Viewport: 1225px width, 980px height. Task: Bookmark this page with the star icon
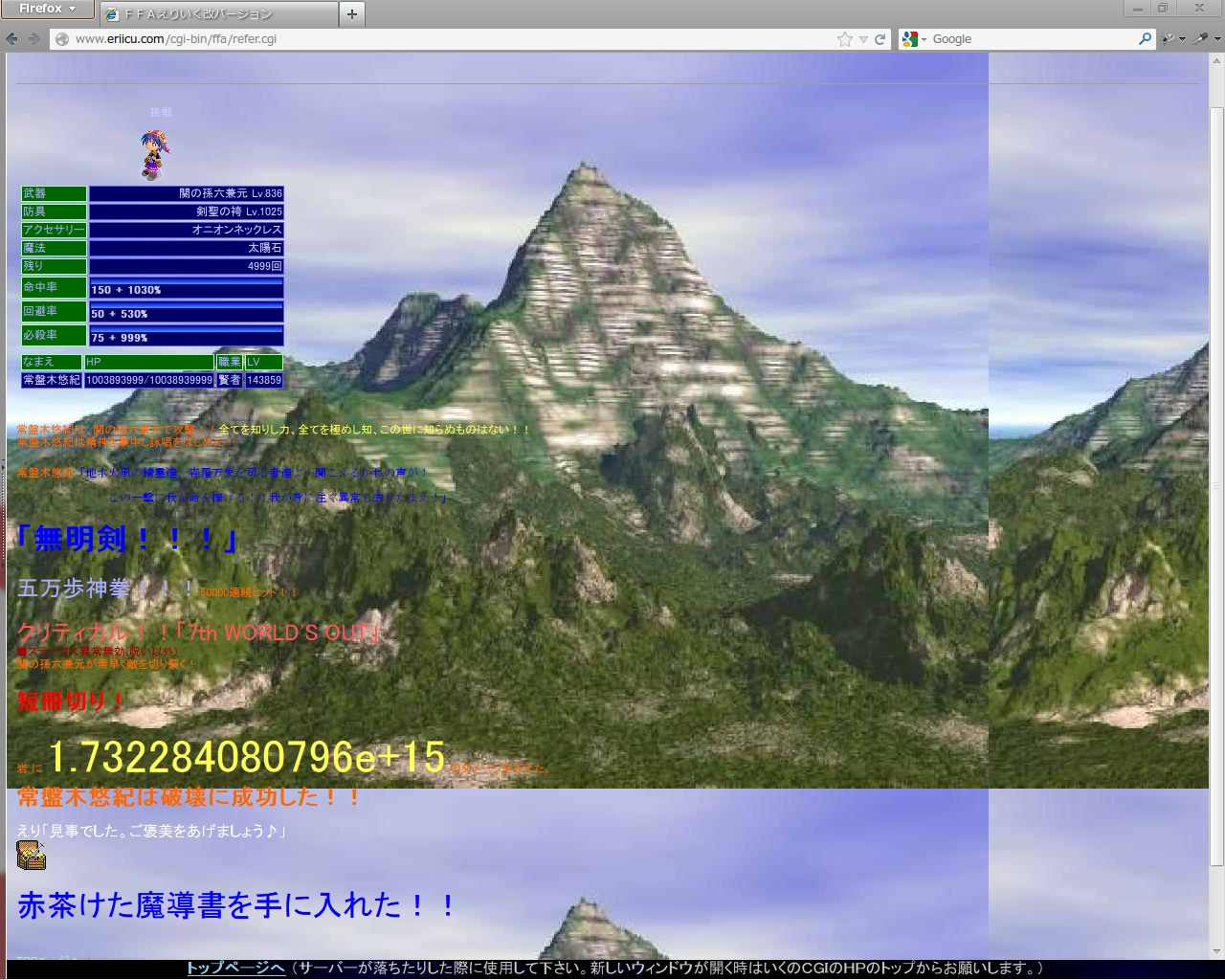[x=845, y=39]
